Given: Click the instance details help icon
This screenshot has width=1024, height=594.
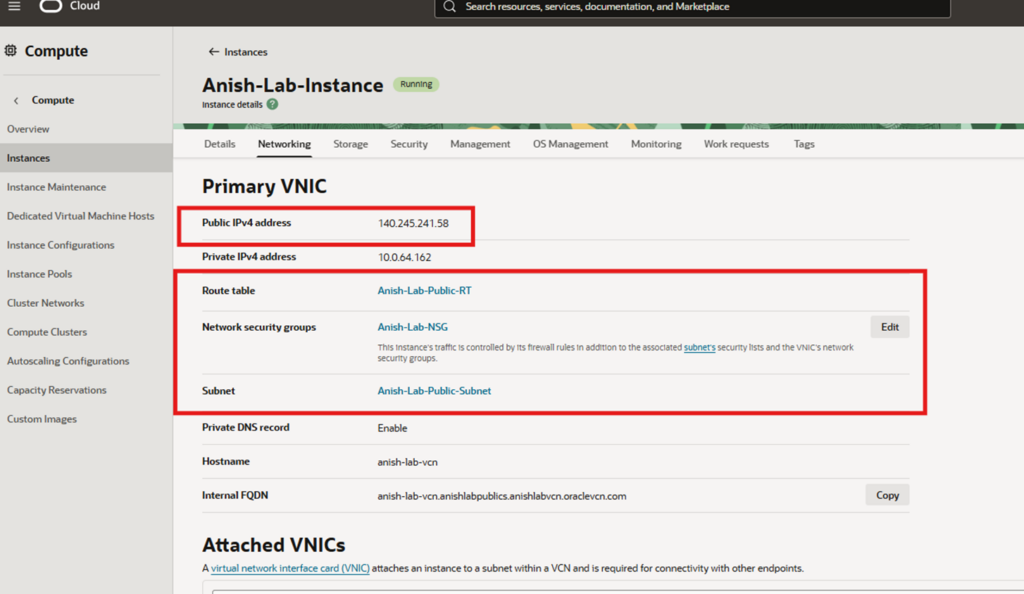Looking at the screenshot, I should pos(272,104).
